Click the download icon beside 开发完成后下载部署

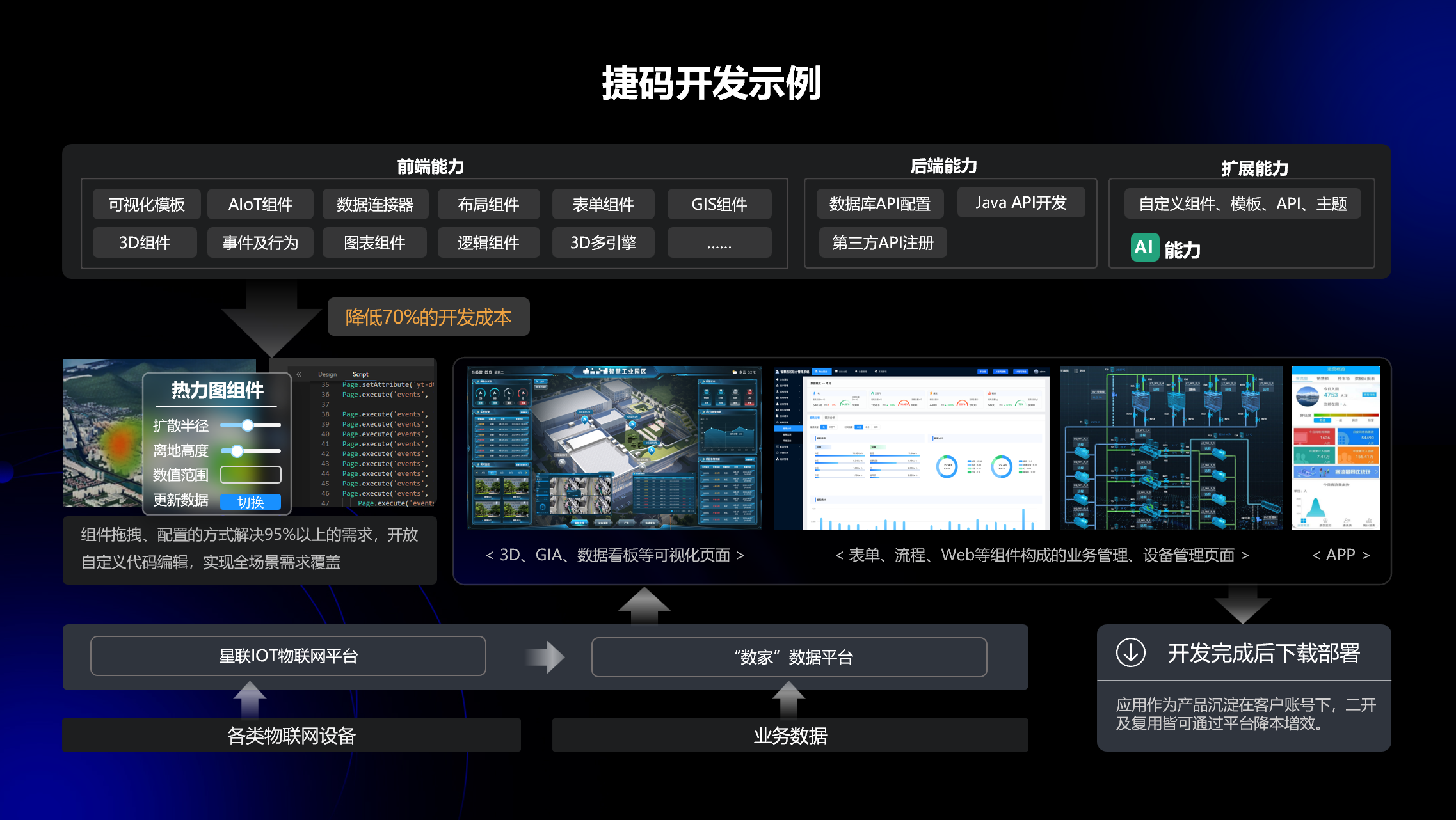click(x=1133, y=653)
